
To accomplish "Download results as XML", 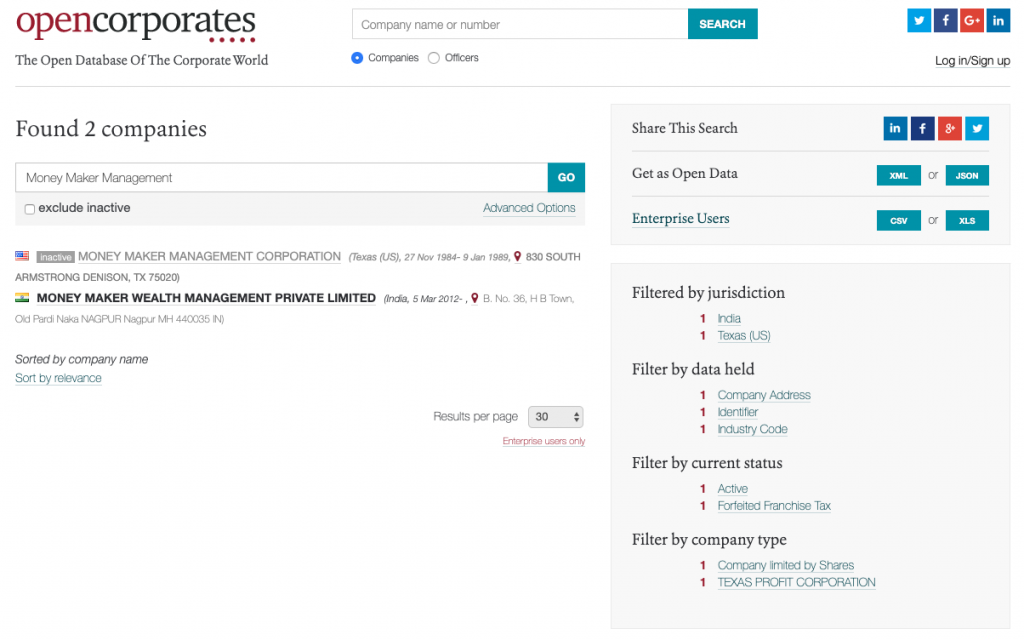I will (899, 176).
